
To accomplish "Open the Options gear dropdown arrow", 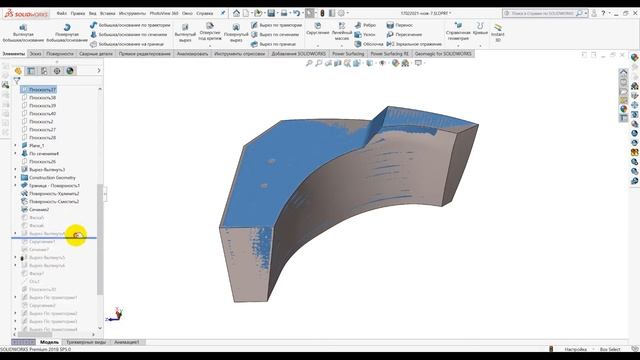I will click(x=347, y=13).
